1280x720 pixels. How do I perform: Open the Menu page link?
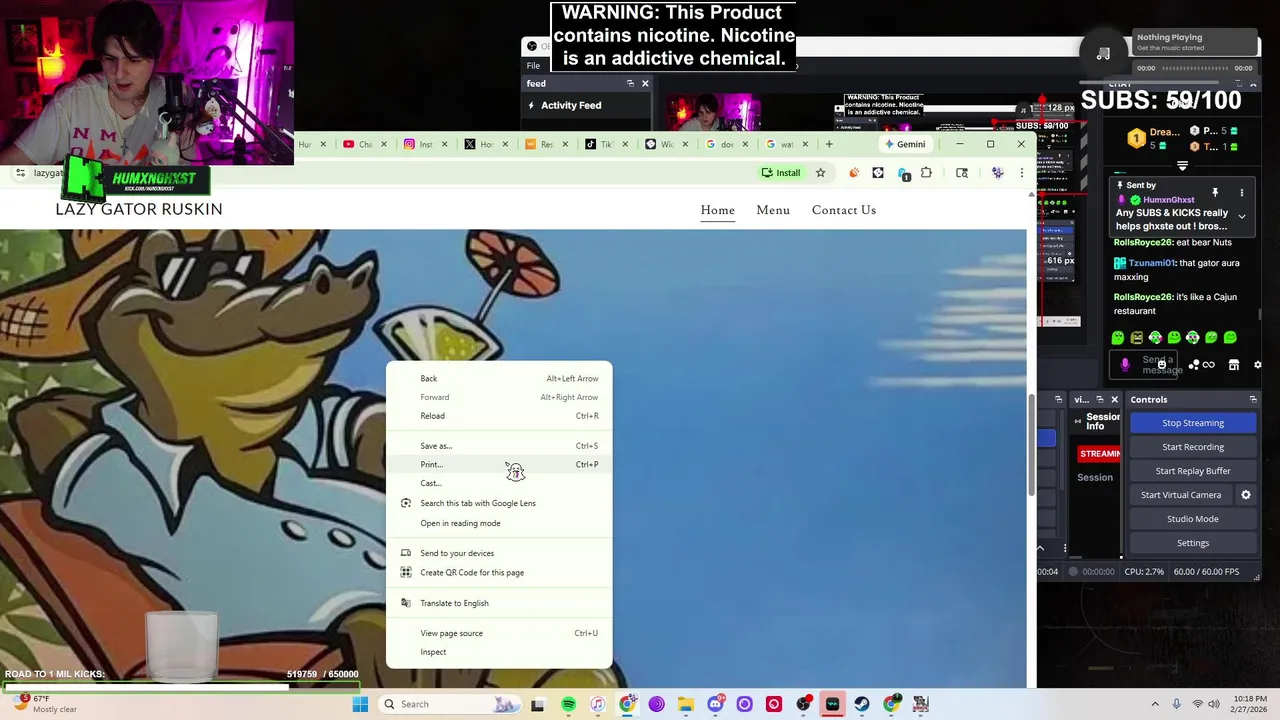[773, 210]
